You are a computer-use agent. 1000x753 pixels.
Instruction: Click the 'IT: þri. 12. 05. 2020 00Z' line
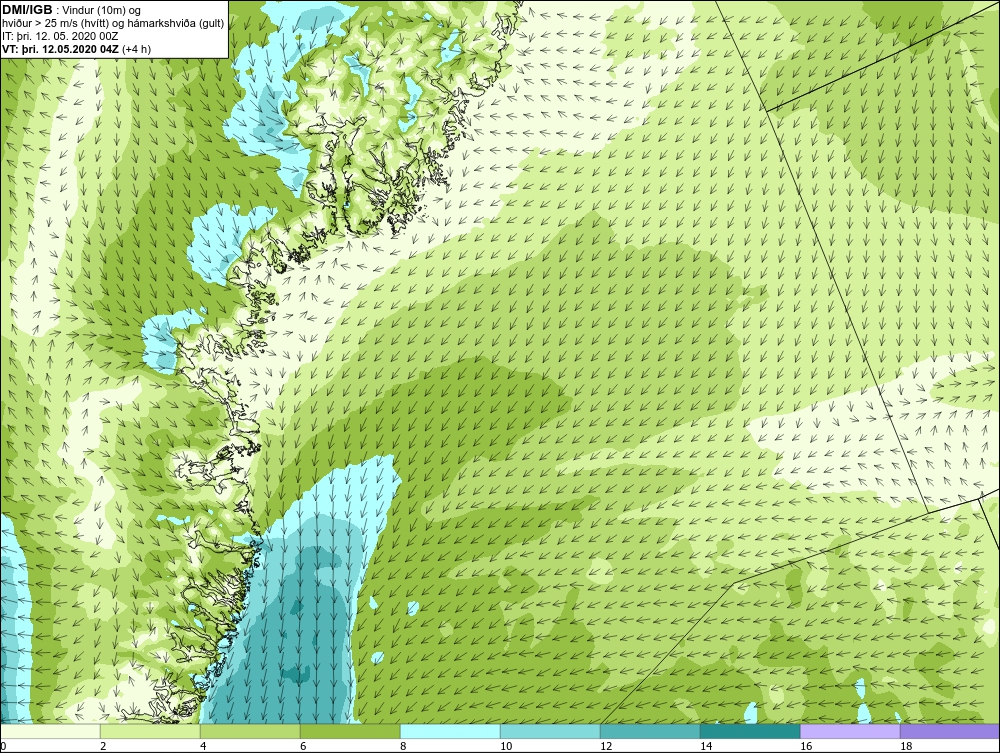60,36
